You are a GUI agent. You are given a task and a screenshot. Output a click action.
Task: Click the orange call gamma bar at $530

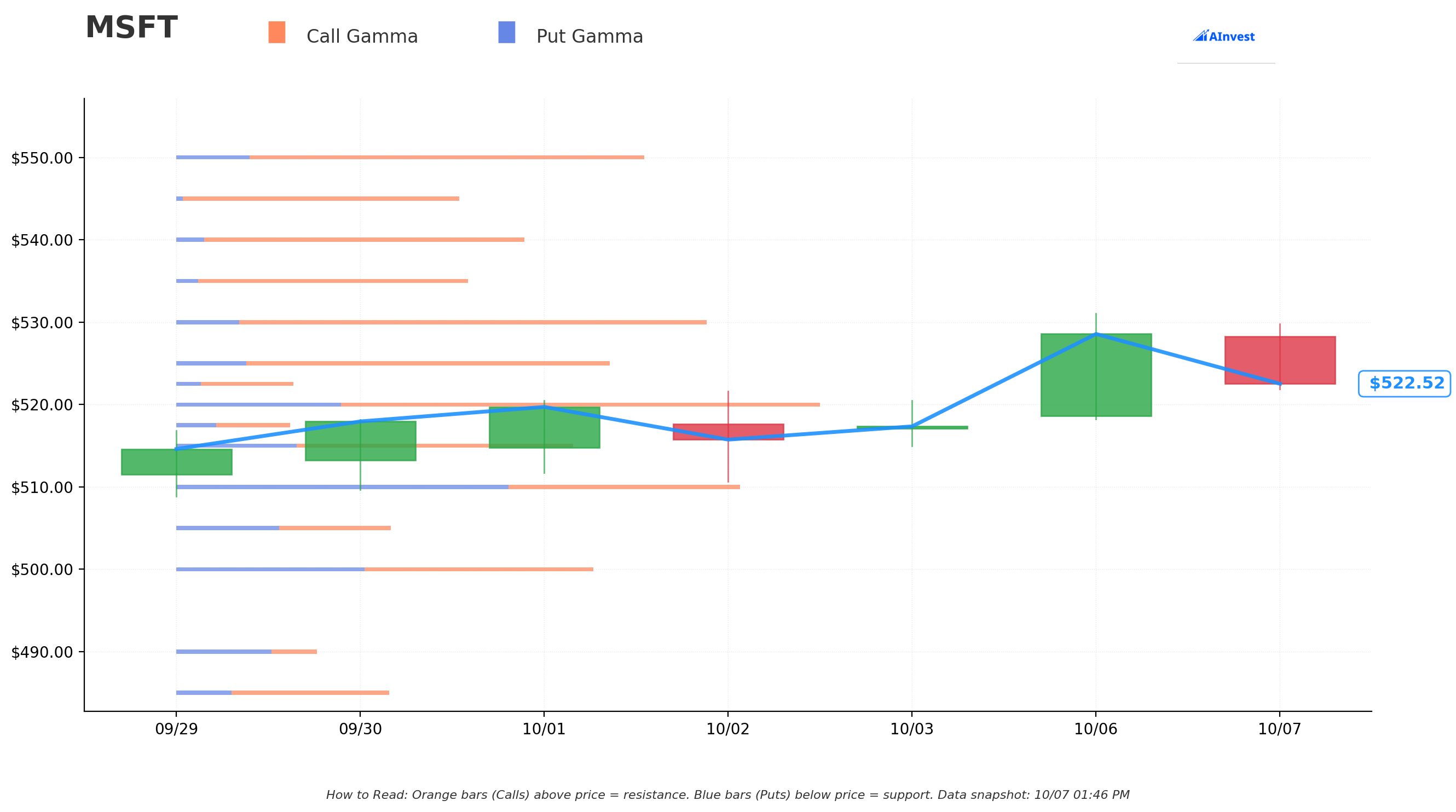tap(473, 322)
